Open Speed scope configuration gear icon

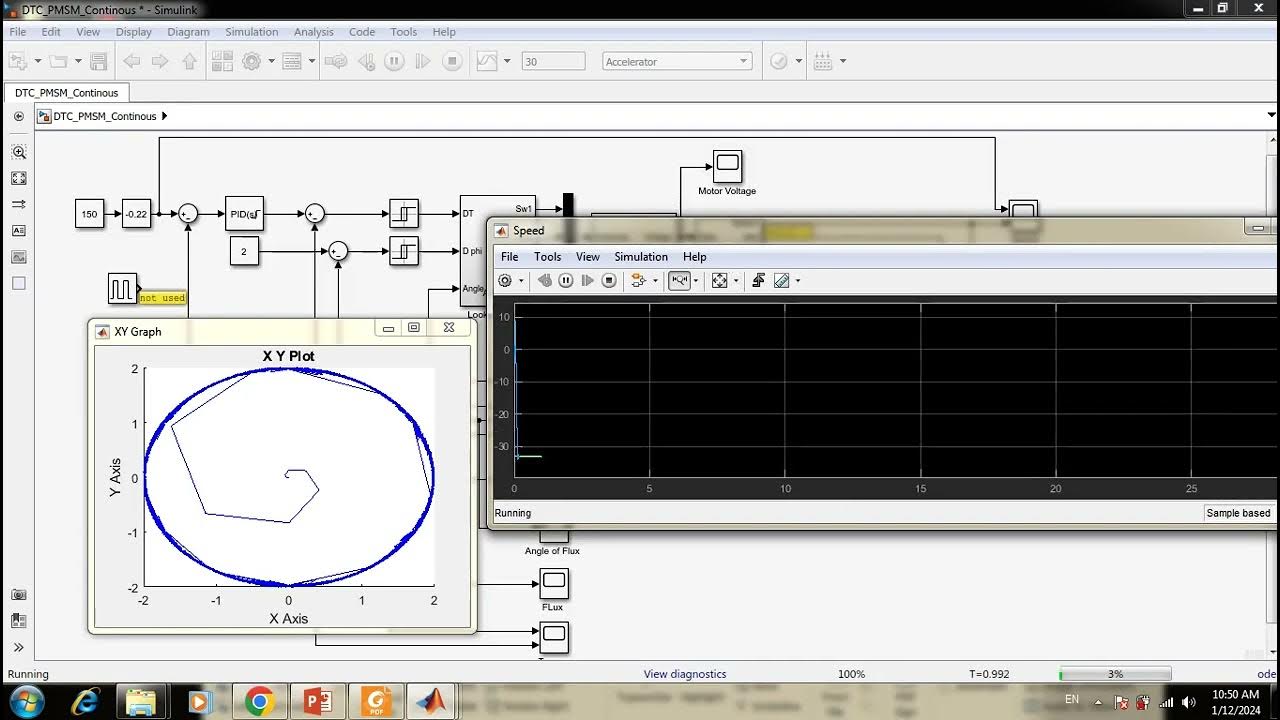[505, 281]
